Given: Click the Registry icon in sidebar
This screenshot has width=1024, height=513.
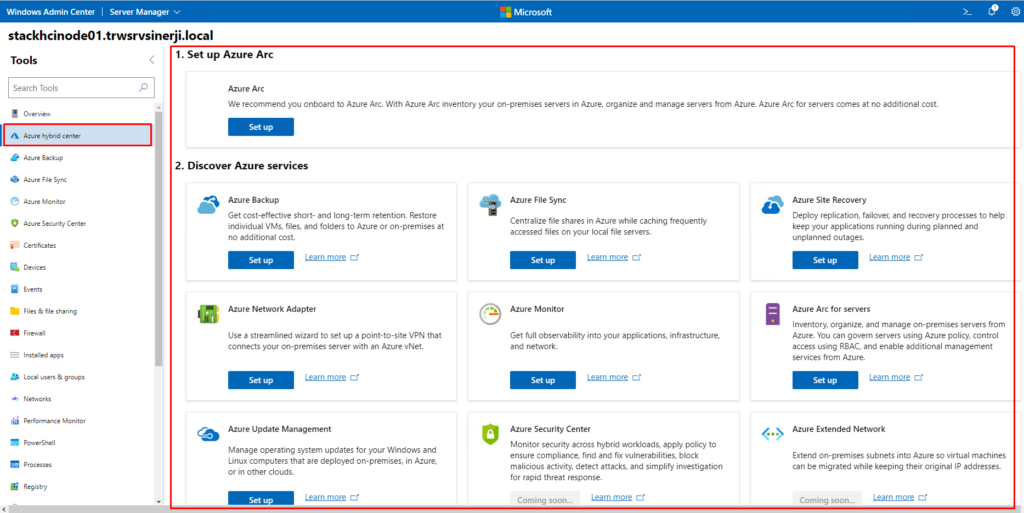Looking at the screenshot, I should pos(14,486).
